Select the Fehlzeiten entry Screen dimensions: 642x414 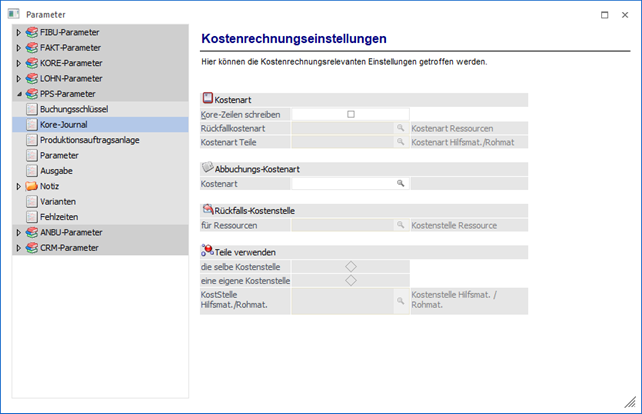click(59, 217)
